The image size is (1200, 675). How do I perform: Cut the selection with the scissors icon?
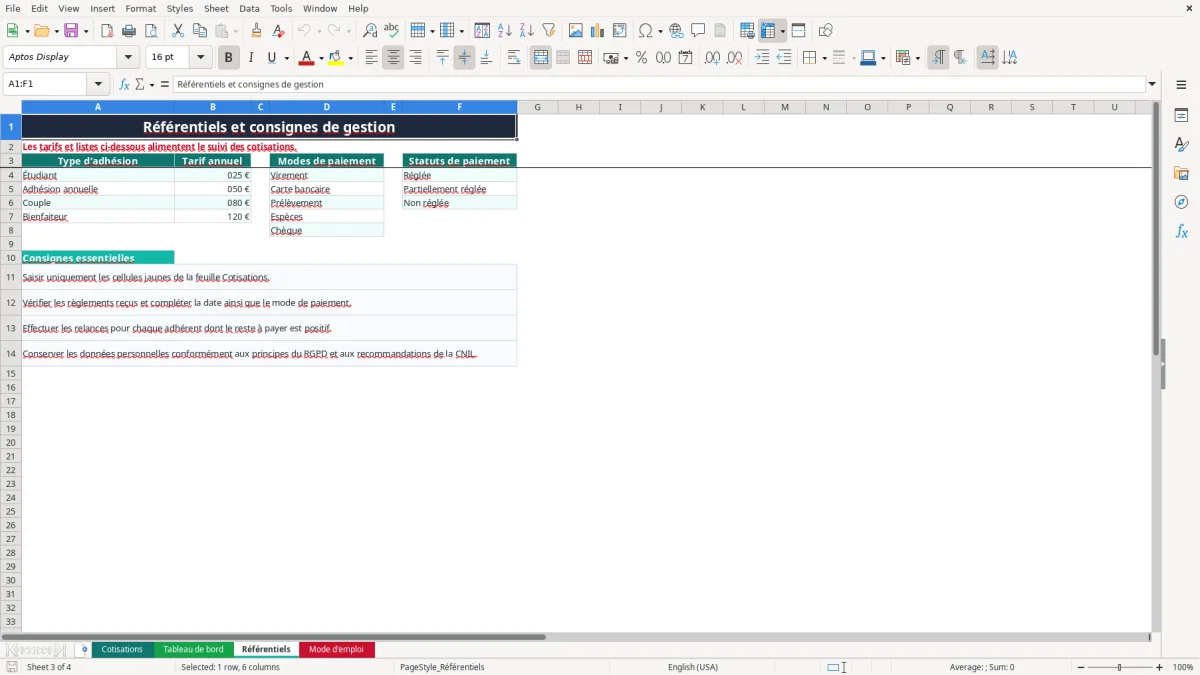click(x=178, y=31)
